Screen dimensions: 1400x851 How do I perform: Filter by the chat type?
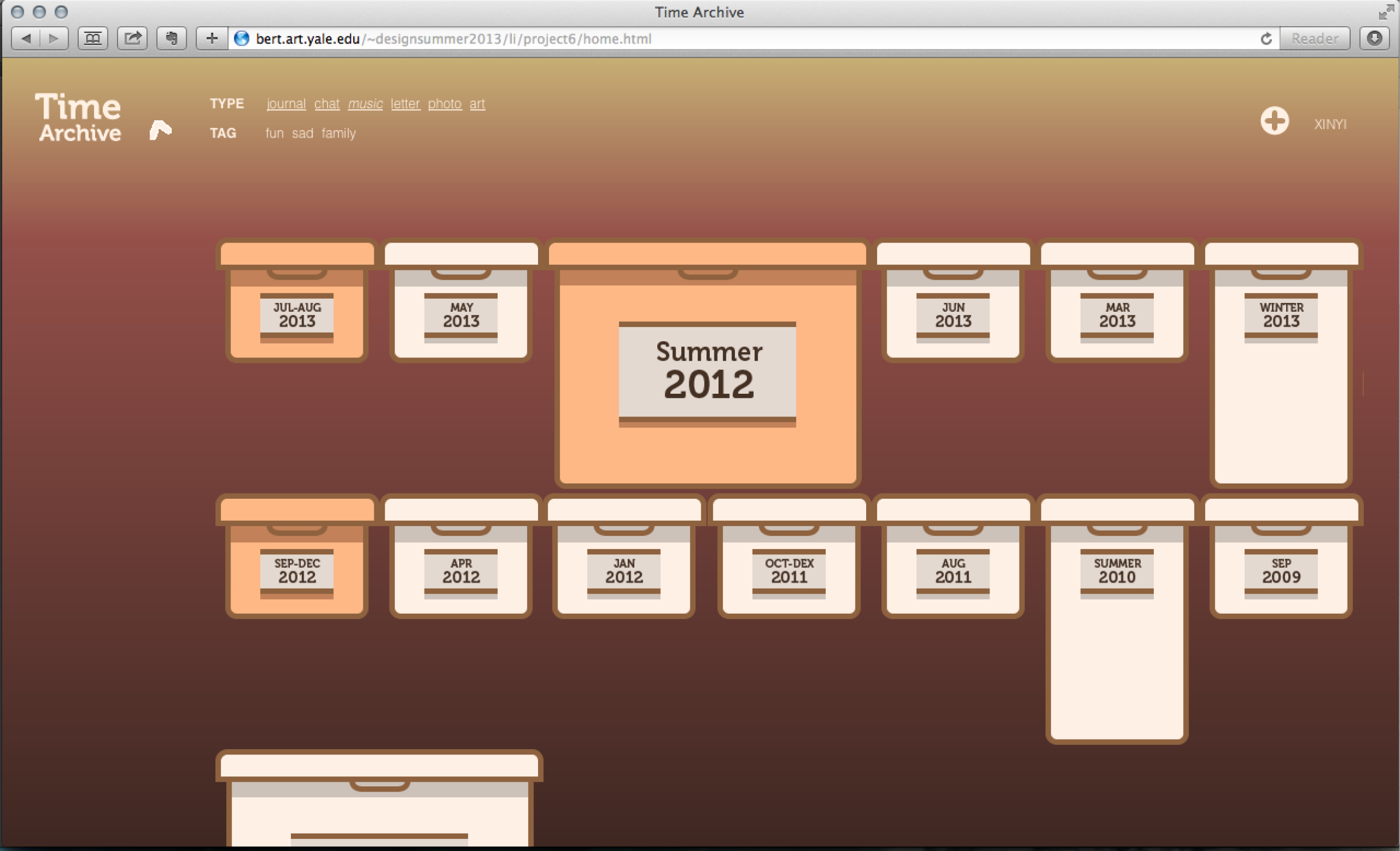tap(327, 104)
